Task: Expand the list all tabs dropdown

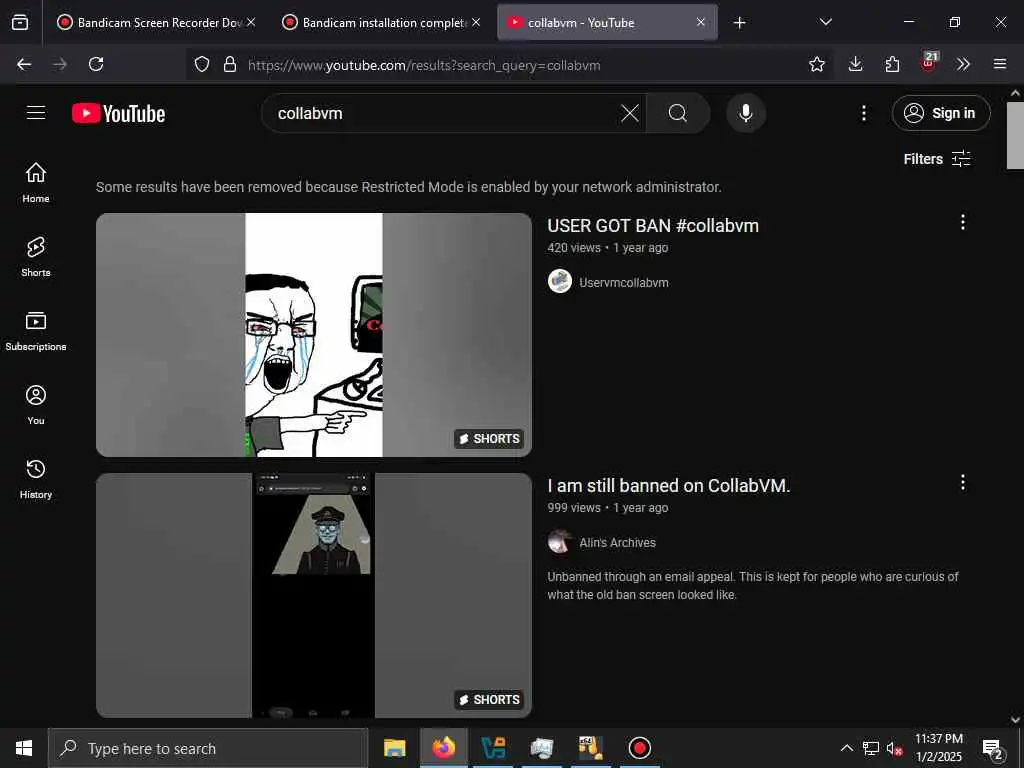Action: [825, 22]
